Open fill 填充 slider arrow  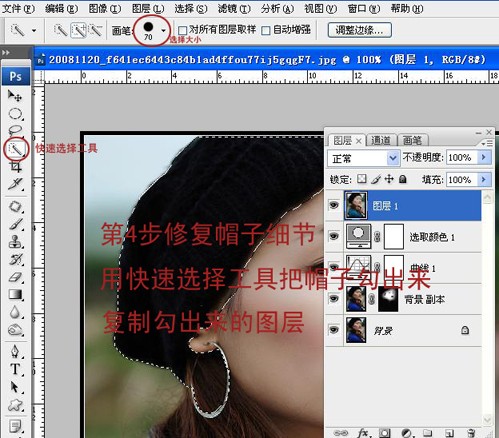484,180
